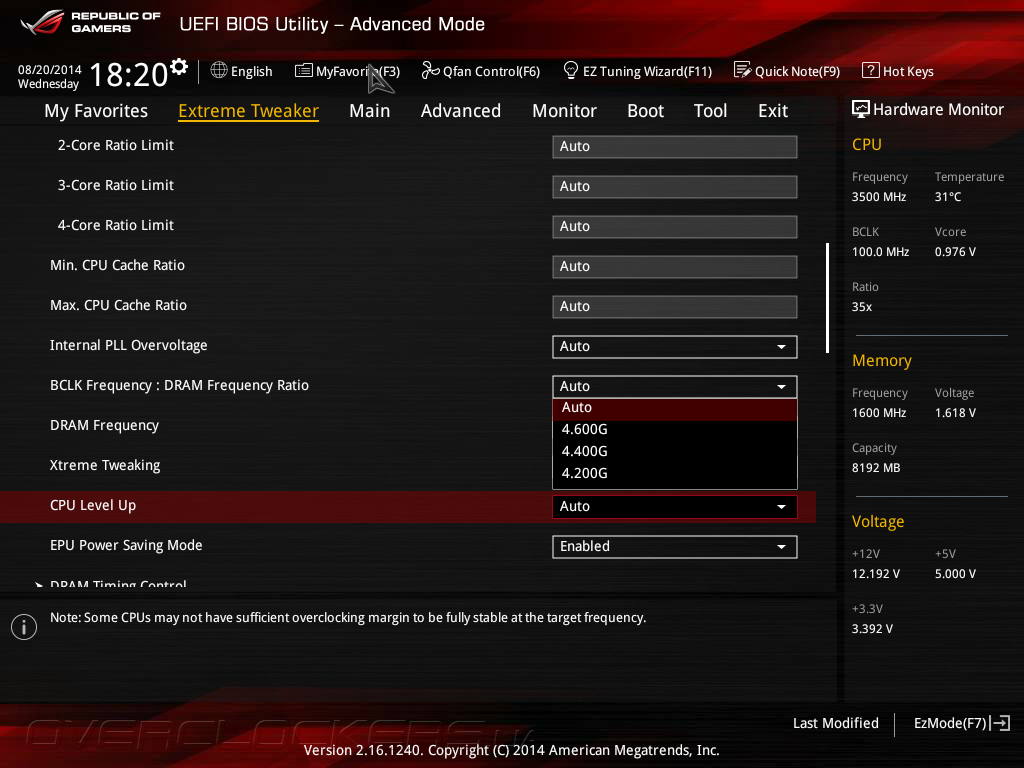Click the Quick Note pencil icon
Image resolution: width=1024 pixels, height=768 pixels.
[x=742, y=70]
